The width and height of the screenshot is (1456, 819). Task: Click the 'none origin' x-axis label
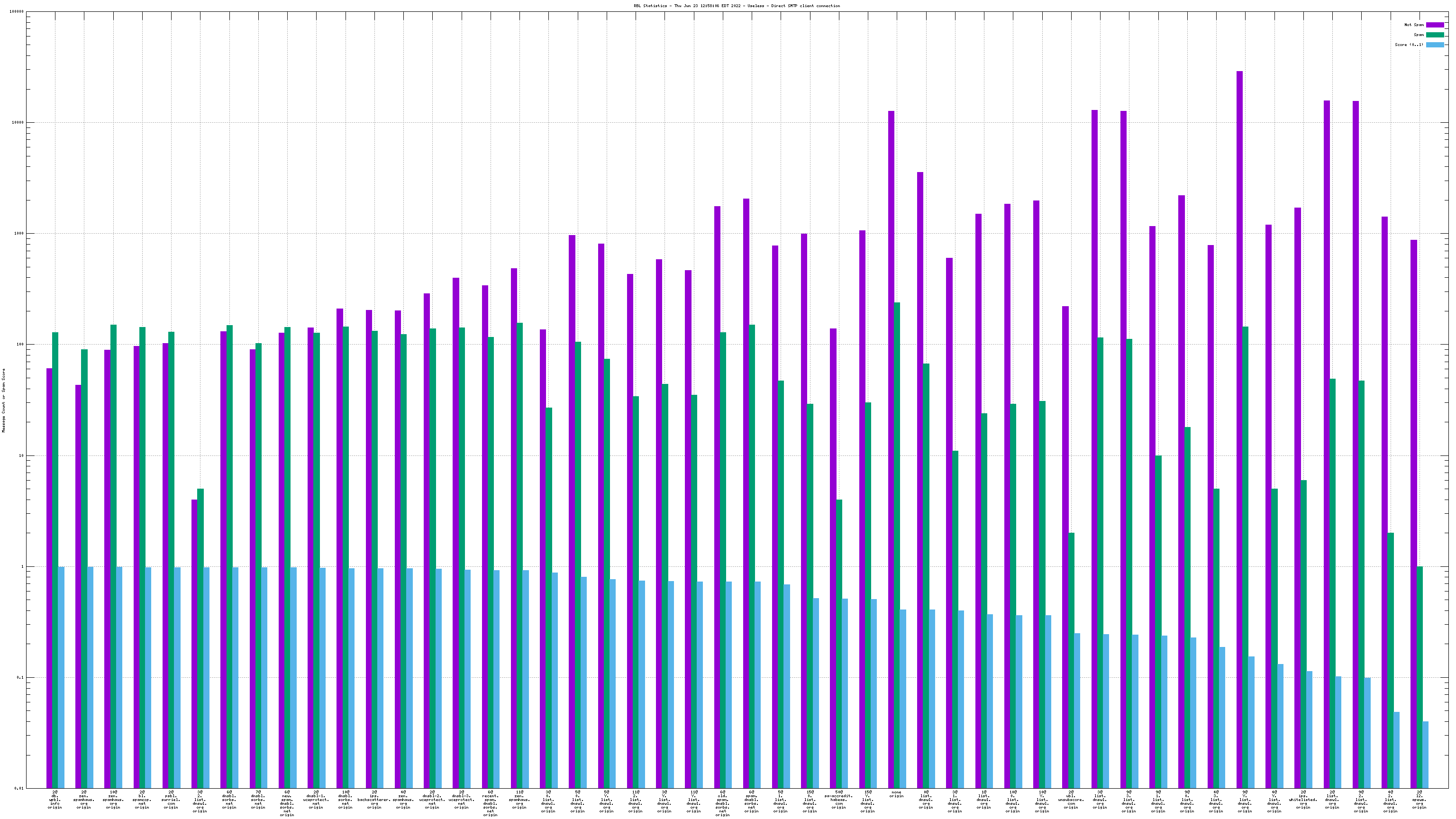click(x=896, y=794)
